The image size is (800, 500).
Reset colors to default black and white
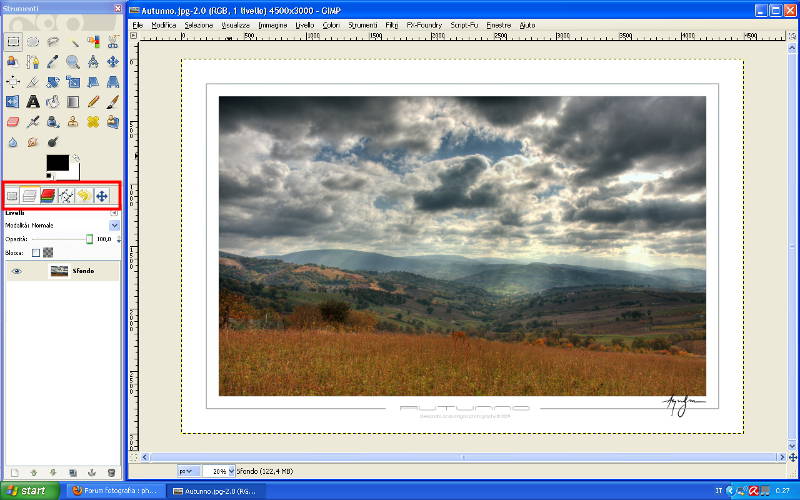coord(48,176)
